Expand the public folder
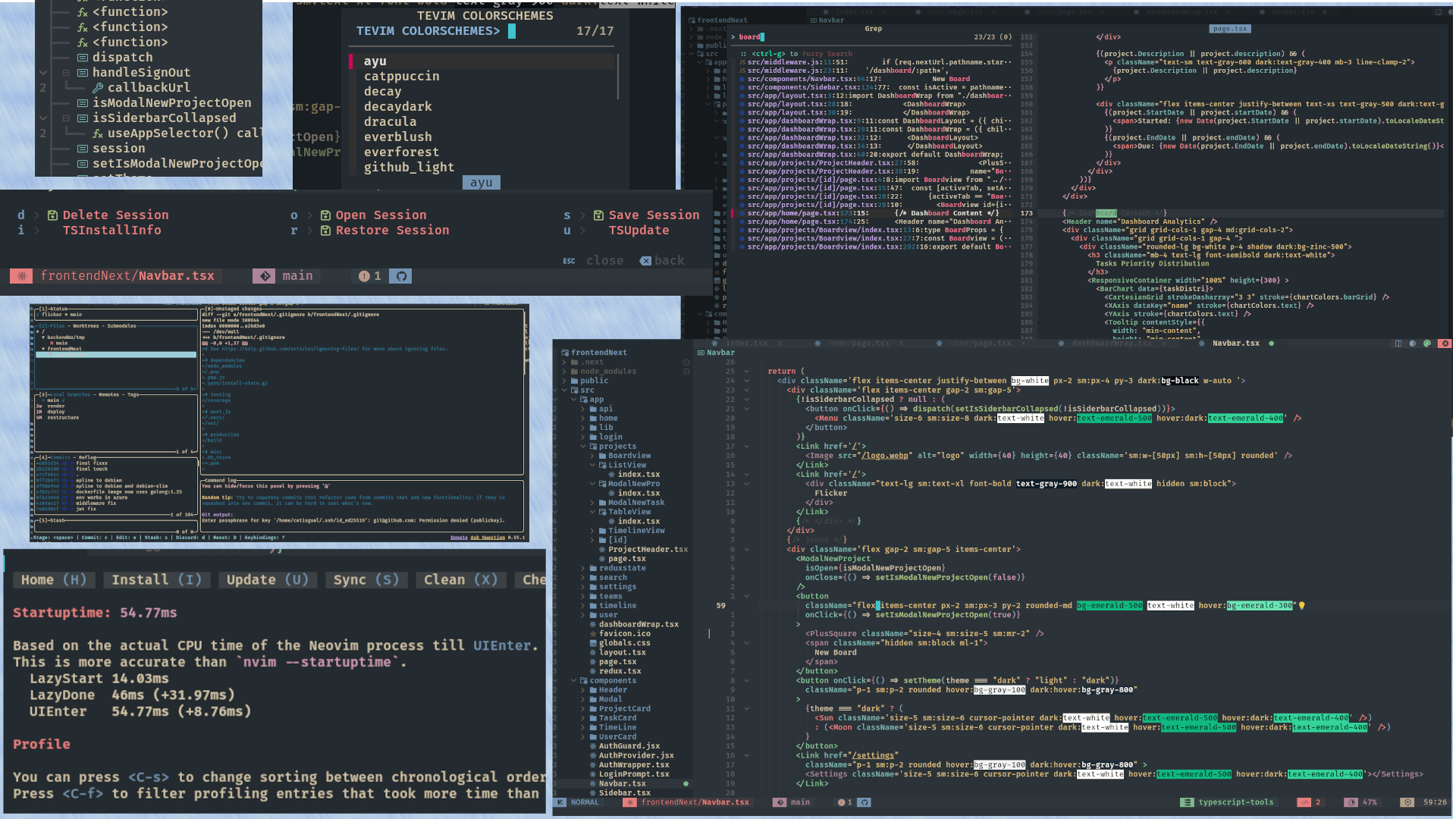The image size is (1456, 819). coord(564,381)
